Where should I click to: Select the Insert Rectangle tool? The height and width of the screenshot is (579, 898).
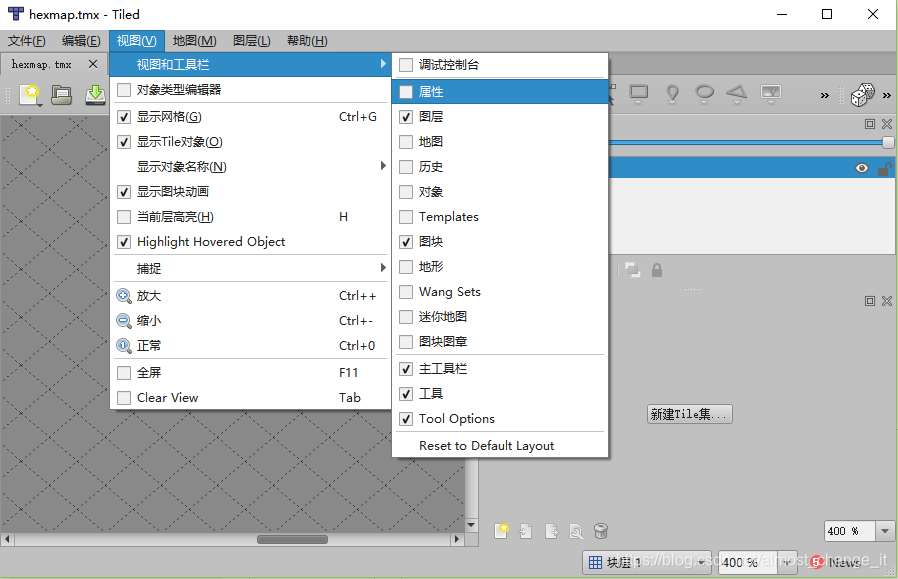639,94
